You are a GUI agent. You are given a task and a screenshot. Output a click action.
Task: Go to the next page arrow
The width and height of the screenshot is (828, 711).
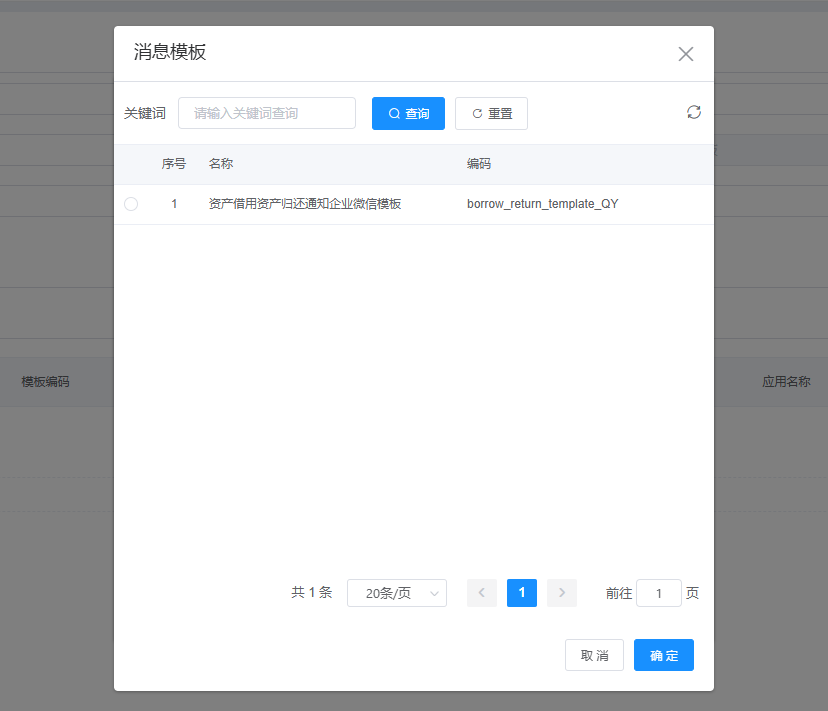coord(562,593)
